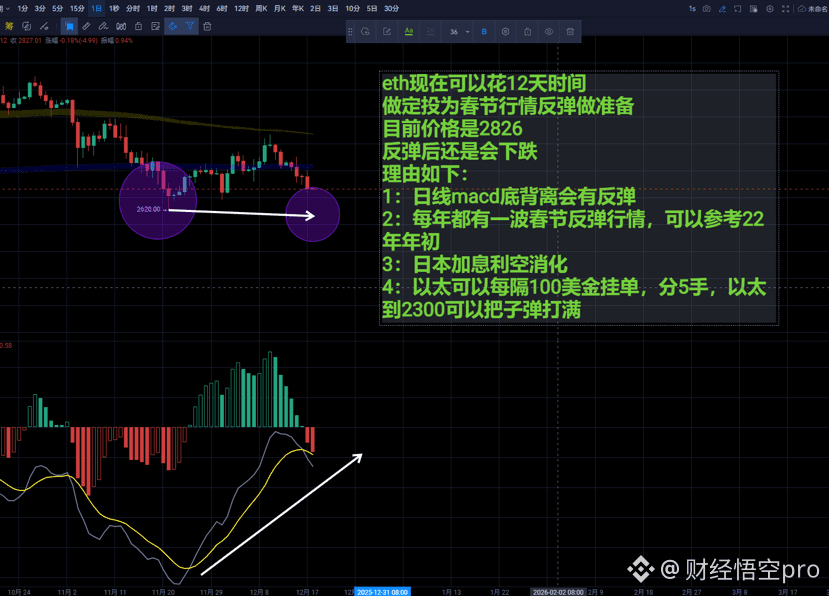Select the magnet snap tool
Image resolution: width=829 pixels, height=596 pixels.
tap(172, 26)
